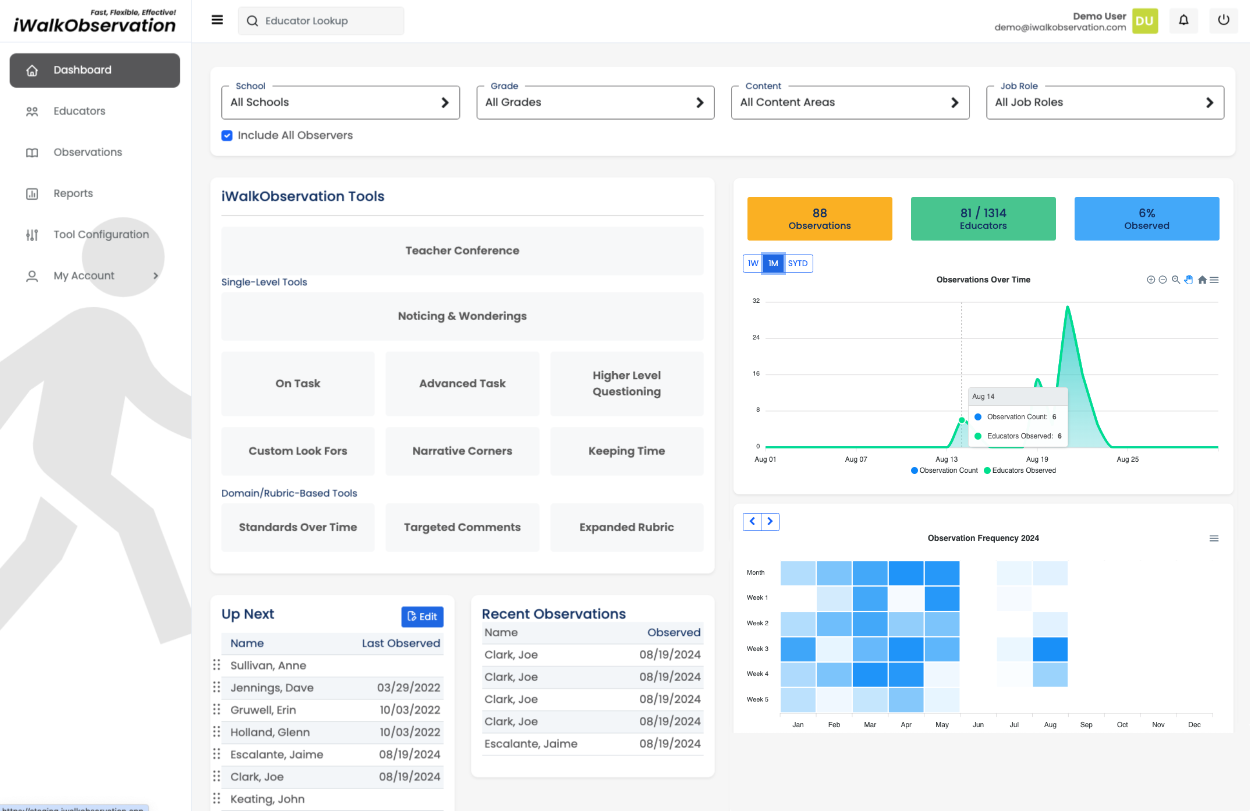The width and height of the screenshot is (1250, 811).
Task: Launch Teacher Conference tool
Action: 462,251
